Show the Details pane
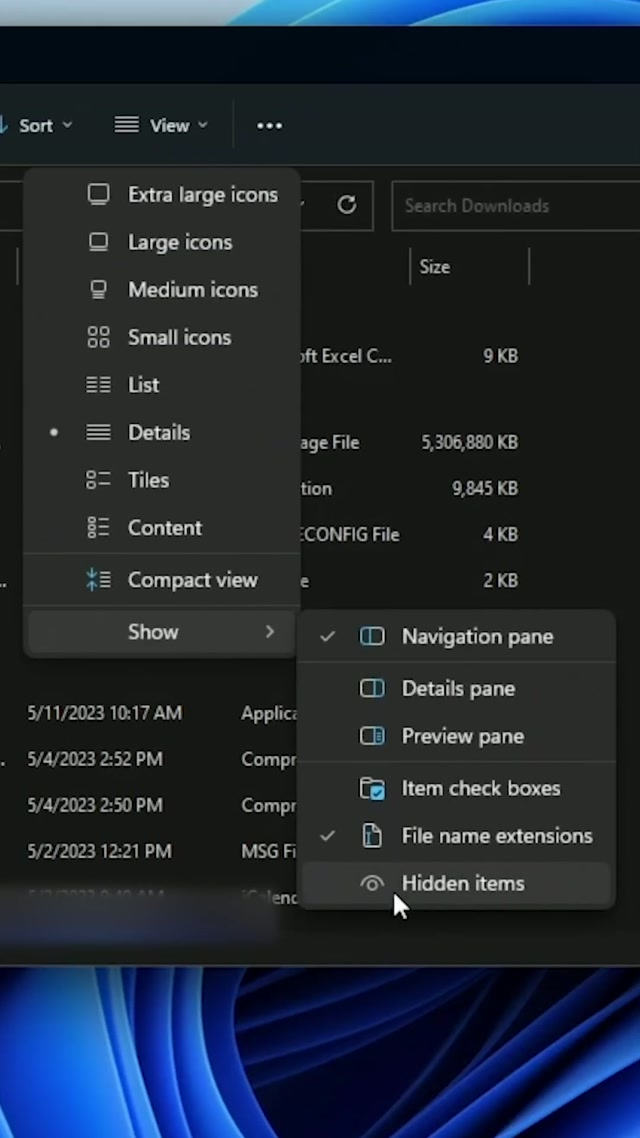Viewport: 640px width, 1138px height. tap(458, 689)
